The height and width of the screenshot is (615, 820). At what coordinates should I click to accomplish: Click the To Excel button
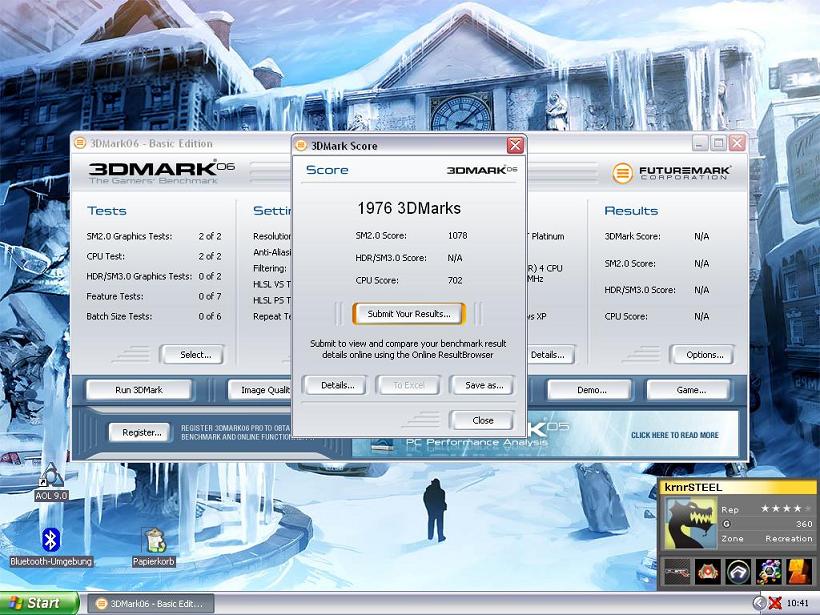(408, 385)
